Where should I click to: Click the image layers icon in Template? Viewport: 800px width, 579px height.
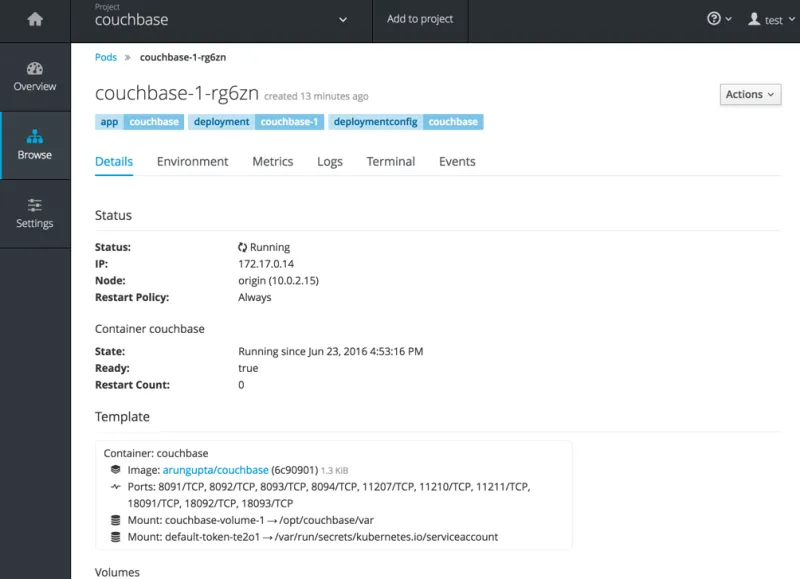[x=116, y=470]
